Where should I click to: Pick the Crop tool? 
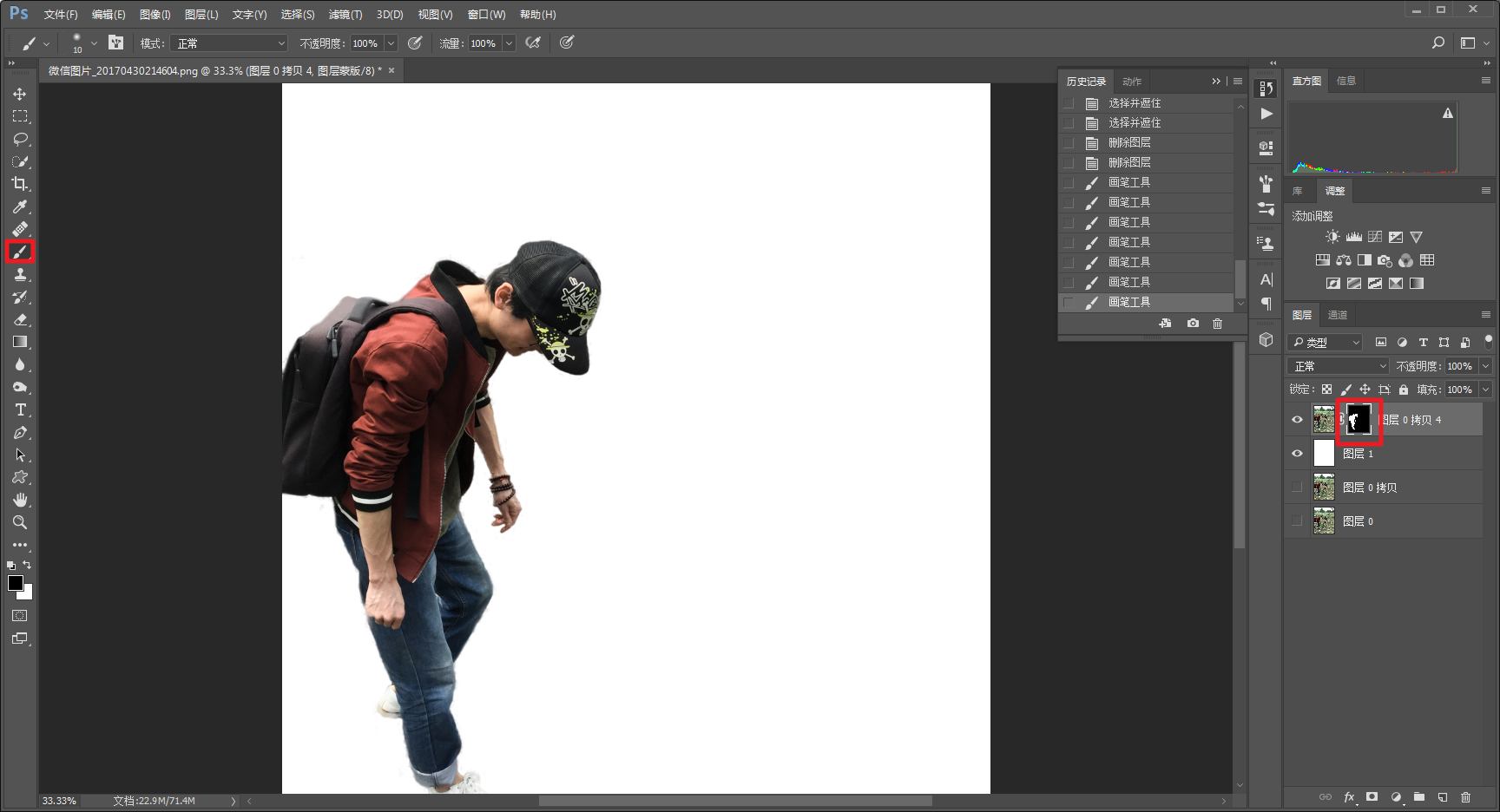coord(20,184)
